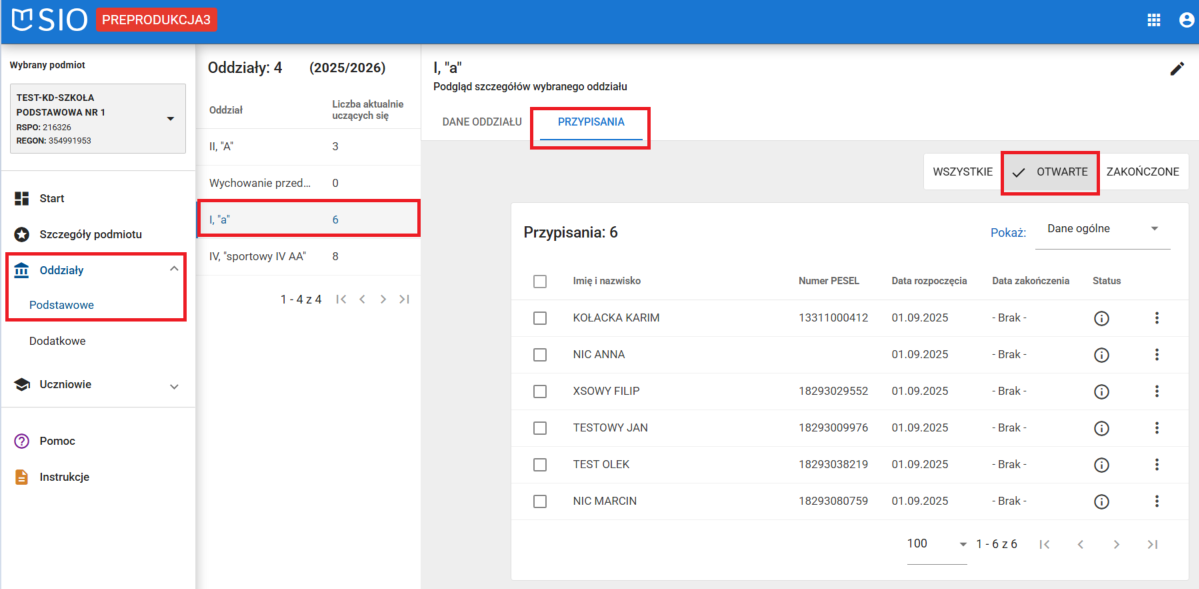
Task: Filter assignments by ZAKOŃCZONE
Action: tap(1142, 172)
